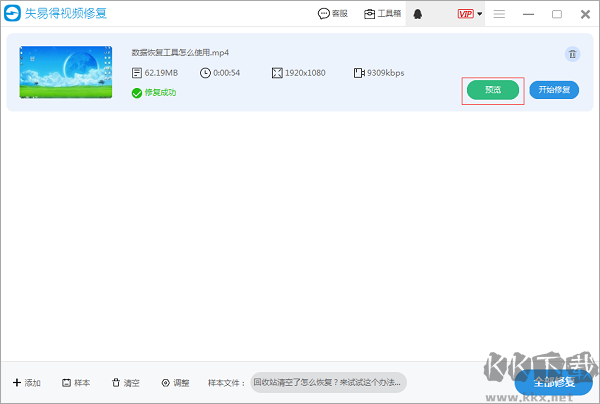Click the green repair success checkmark icon
This screenshot has width=600, height=404.
click(137, 93)
